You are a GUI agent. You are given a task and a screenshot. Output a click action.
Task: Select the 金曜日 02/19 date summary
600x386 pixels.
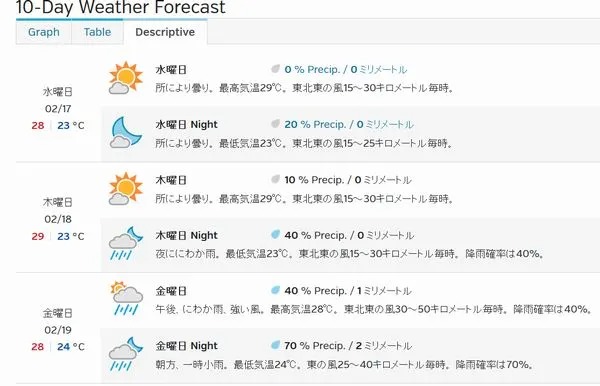coord(58,330)
